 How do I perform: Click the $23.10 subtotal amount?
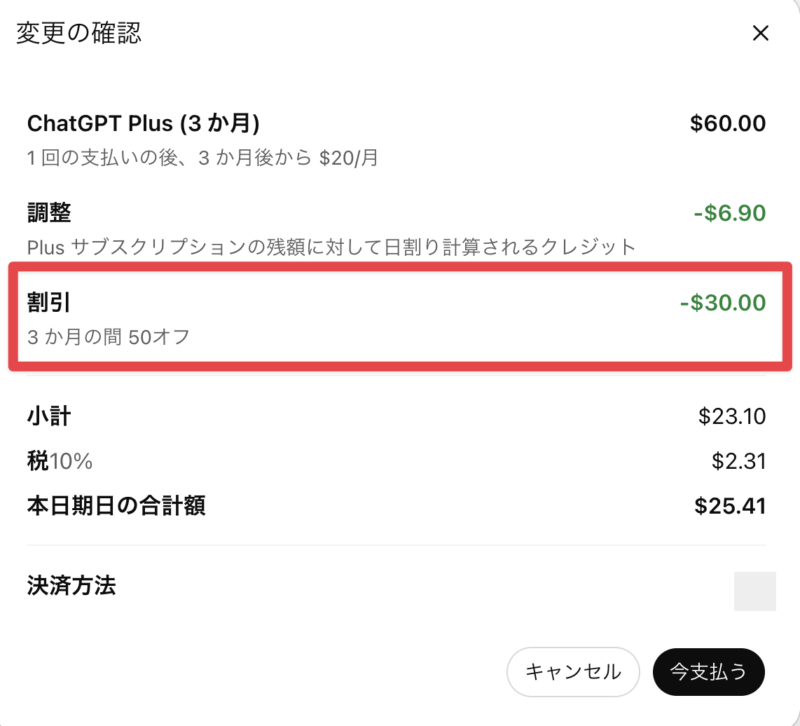(x=732, y=416)
